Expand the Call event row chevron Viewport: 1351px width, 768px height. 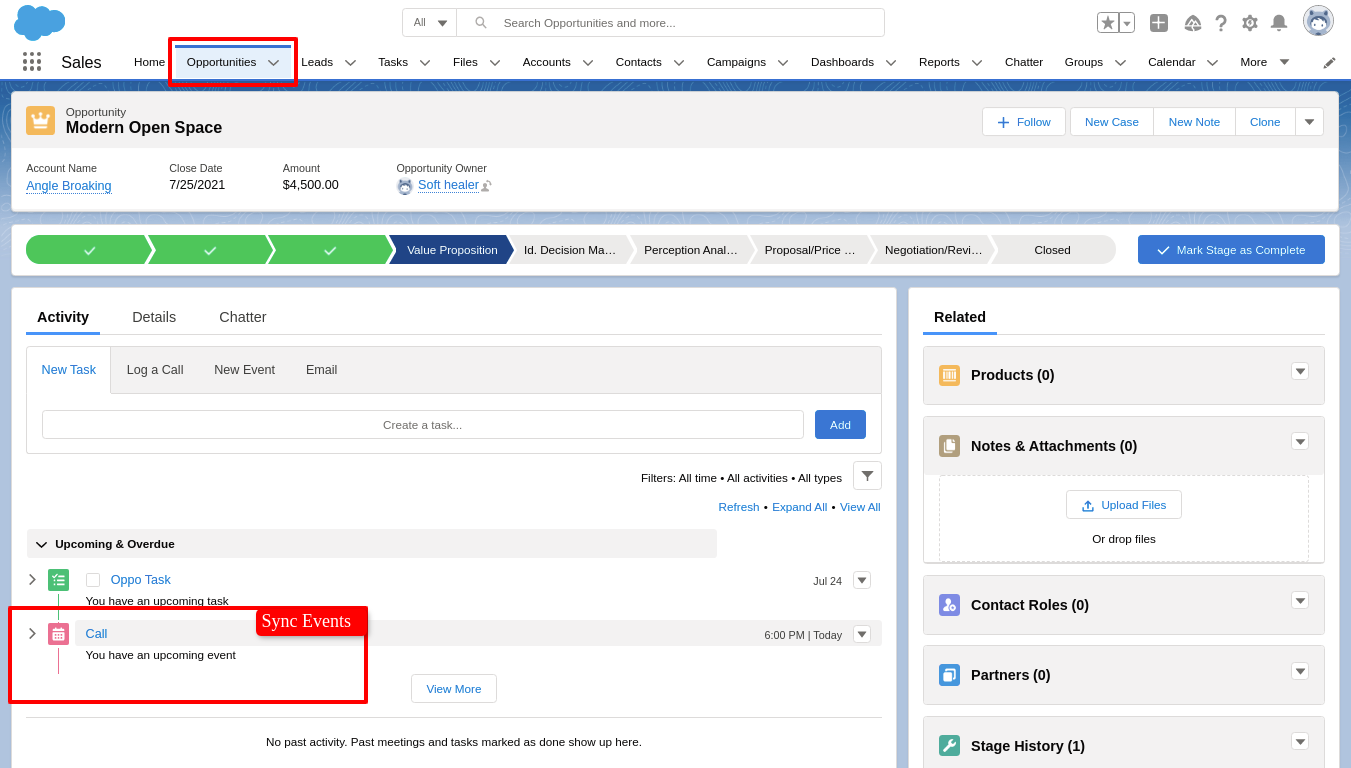32,634
